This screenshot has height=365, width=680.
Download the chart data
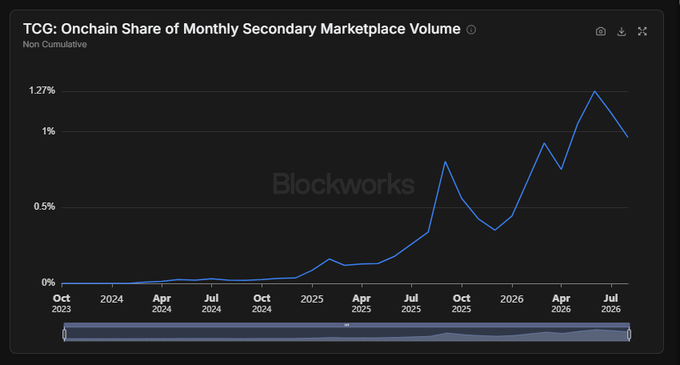coord(621,31)
